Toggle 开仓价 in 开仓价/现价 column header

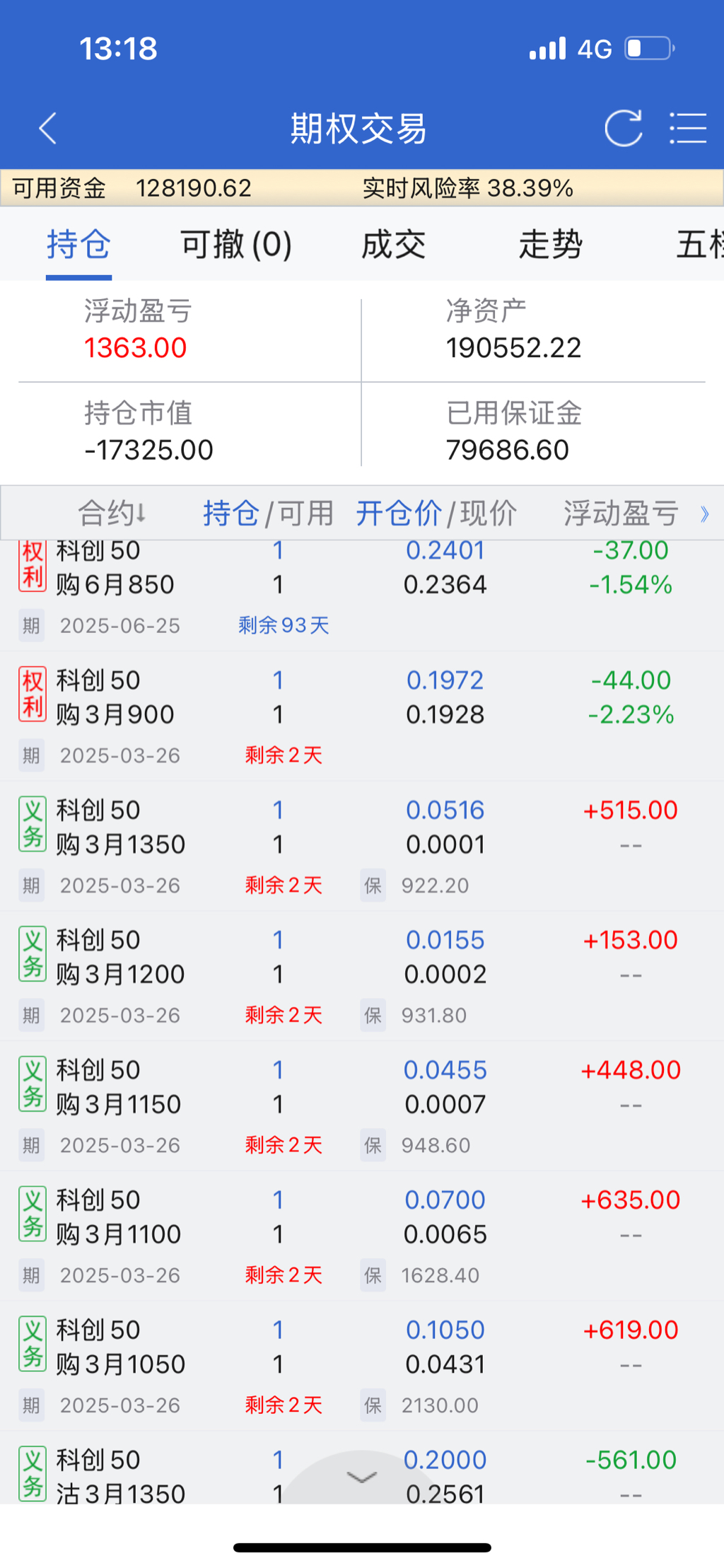pyautogui.click(x=399, y=513)
